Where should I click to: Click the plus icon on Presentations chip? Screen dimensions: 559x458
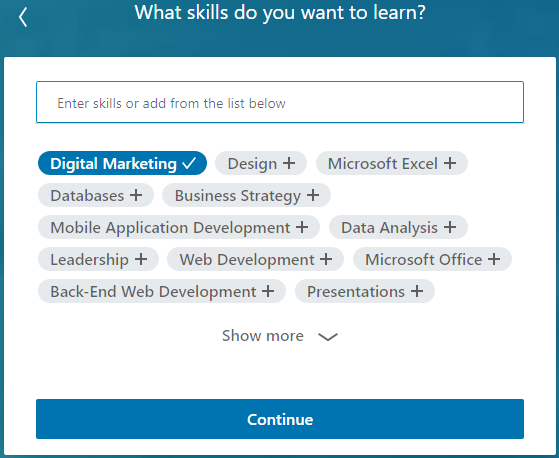(417, 291)
